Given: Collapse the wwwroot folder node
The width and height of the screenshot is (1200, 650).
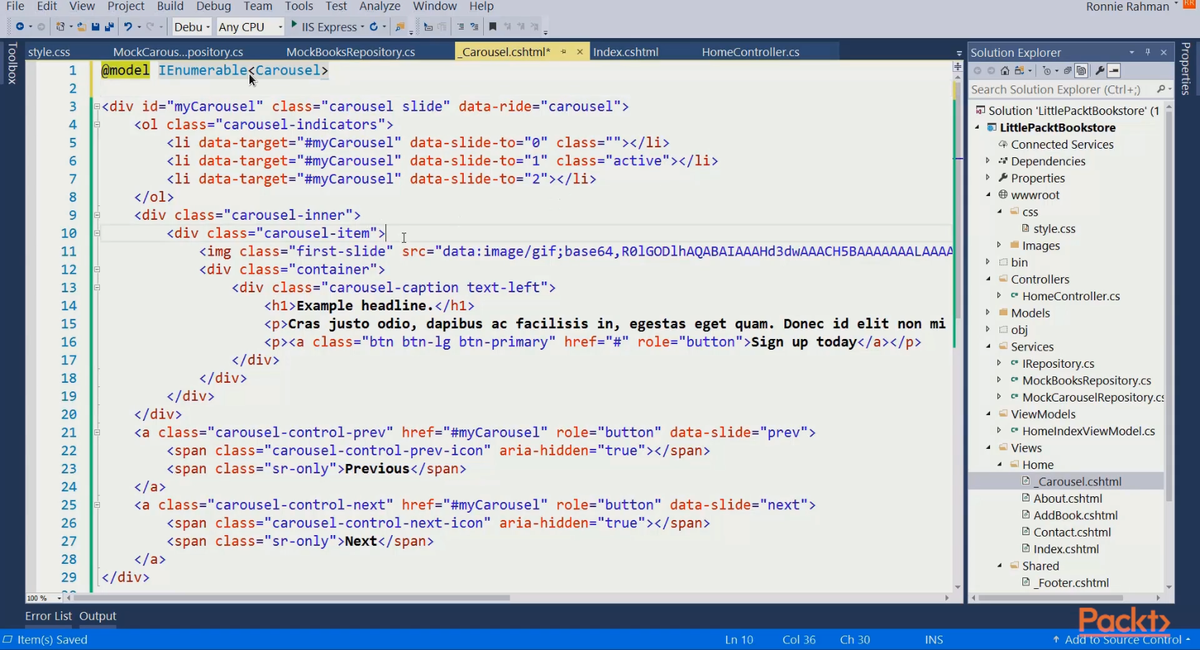Looking at the screenshot, I should click(x=988, y=195).
